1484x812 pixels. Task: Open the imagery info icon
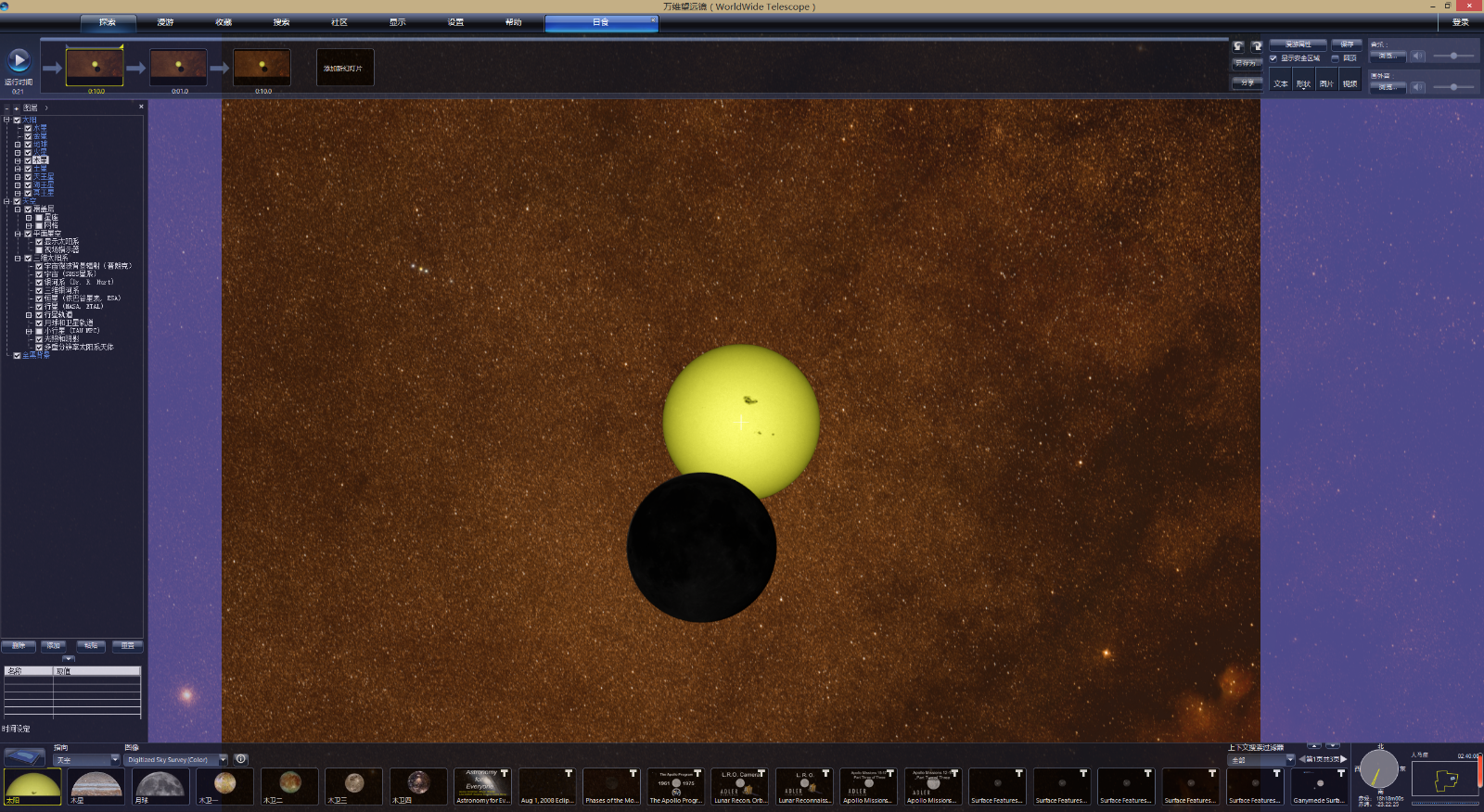pyautogui.click(x=241, y=759)
